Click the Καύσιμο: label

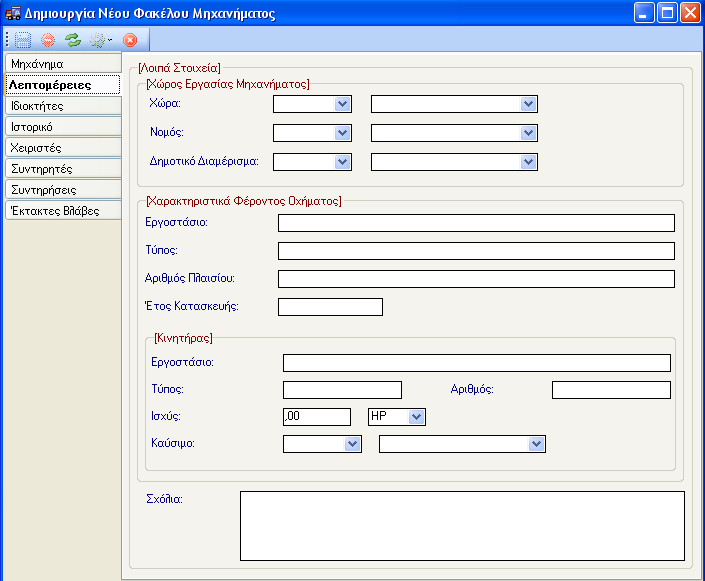pos(173,443)
